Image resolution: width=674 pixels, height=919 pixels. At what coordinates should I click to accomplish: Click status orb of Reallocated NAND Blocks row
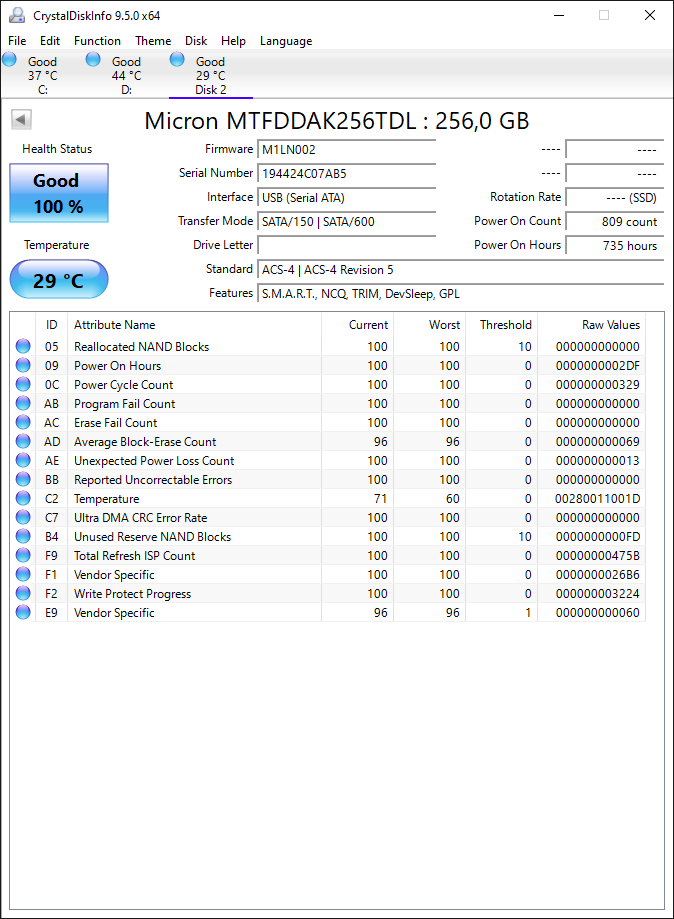[23, 346]
